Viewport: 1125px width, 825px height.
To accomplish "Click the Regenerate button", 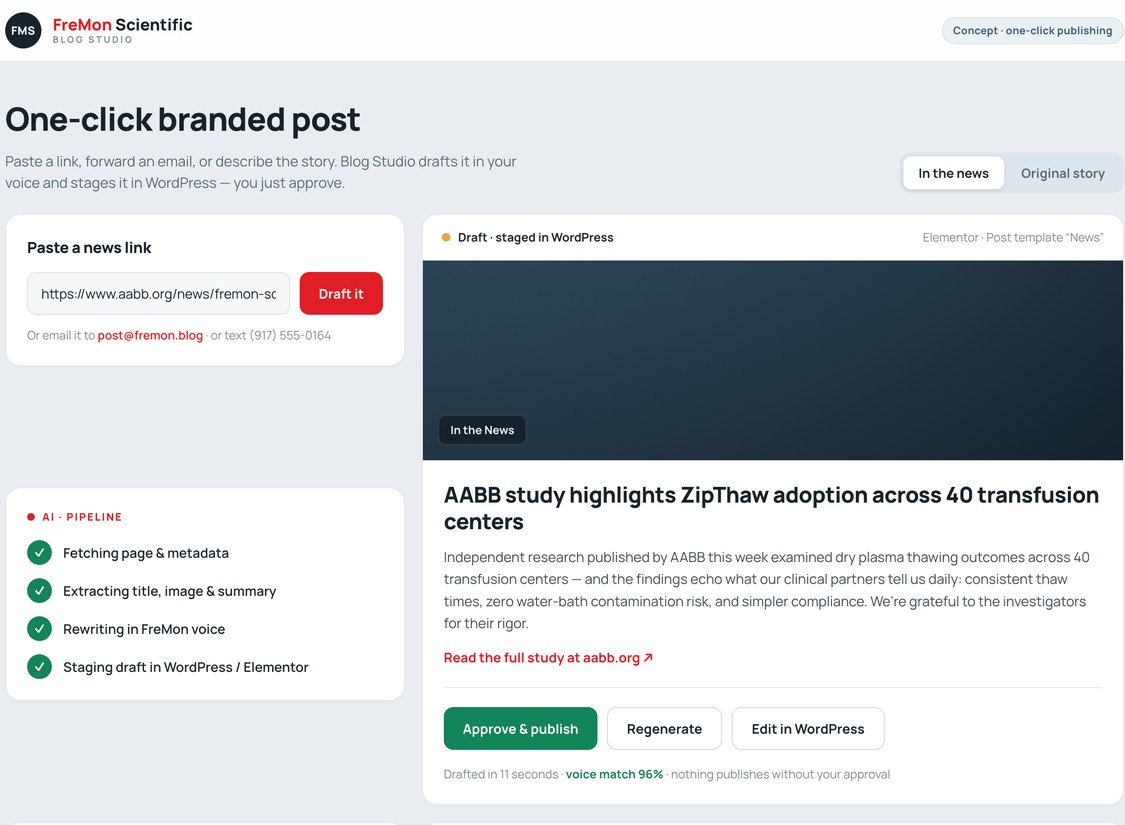I will click(x=664, y=729).
